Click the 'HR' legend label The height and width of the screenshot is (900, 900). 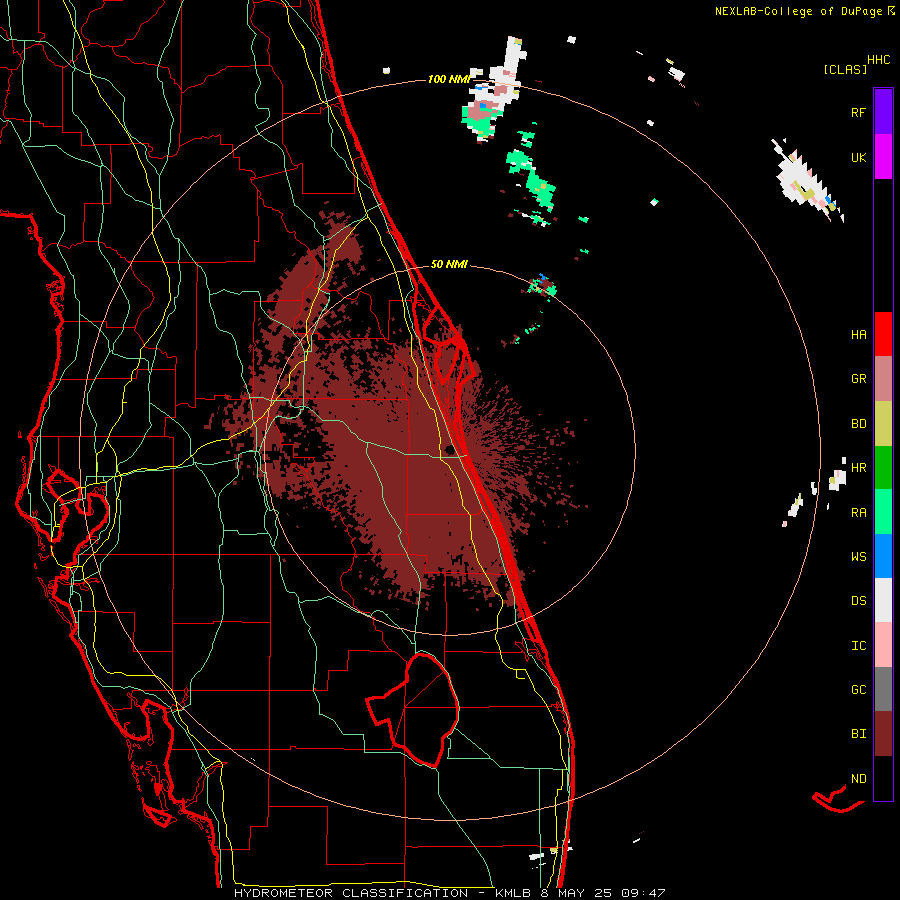coord(858,468)
